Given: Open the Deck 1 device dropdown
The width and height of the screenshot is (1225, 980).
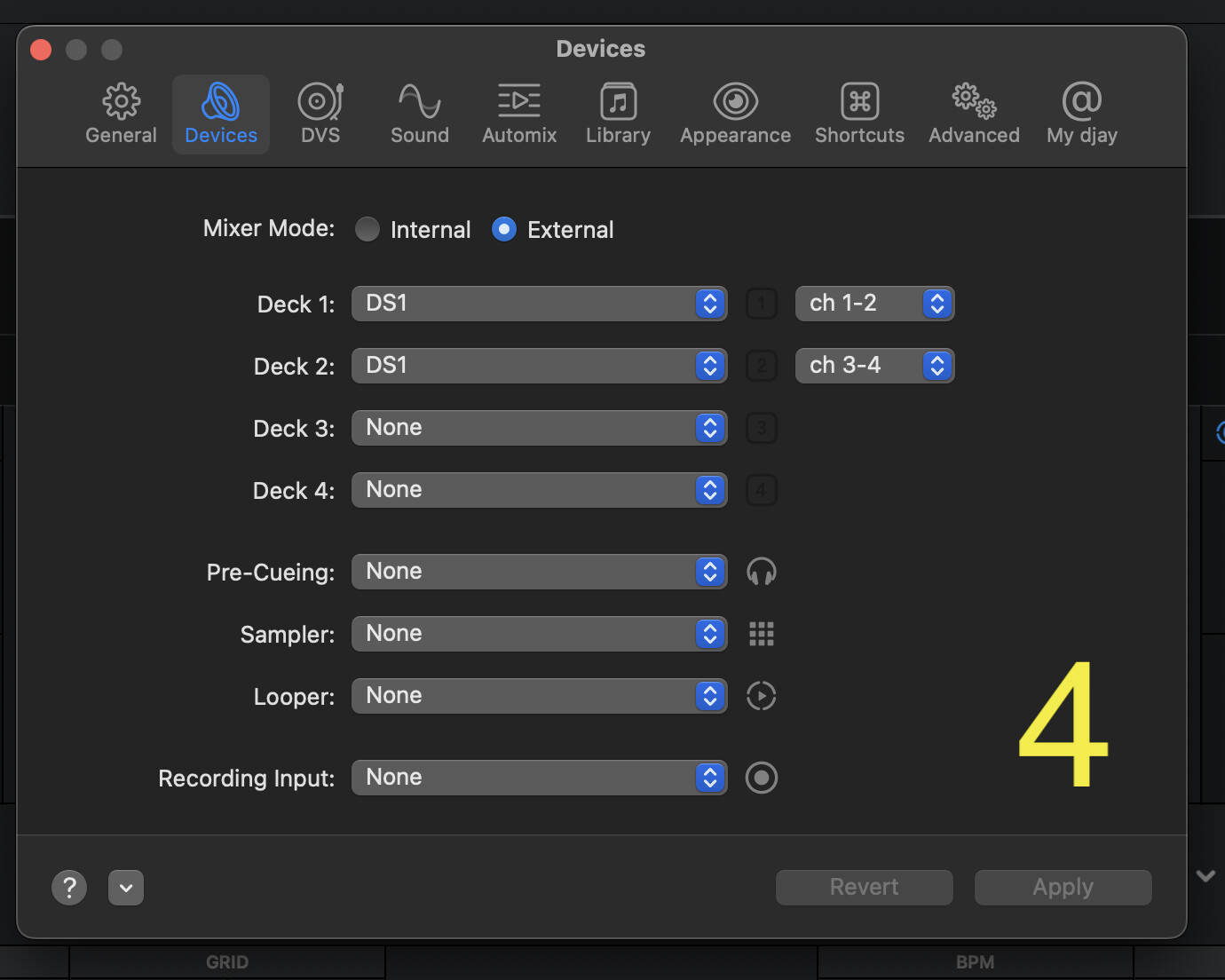Looking at the screenshot, I should pyautogui.click(x=540, y=304).
